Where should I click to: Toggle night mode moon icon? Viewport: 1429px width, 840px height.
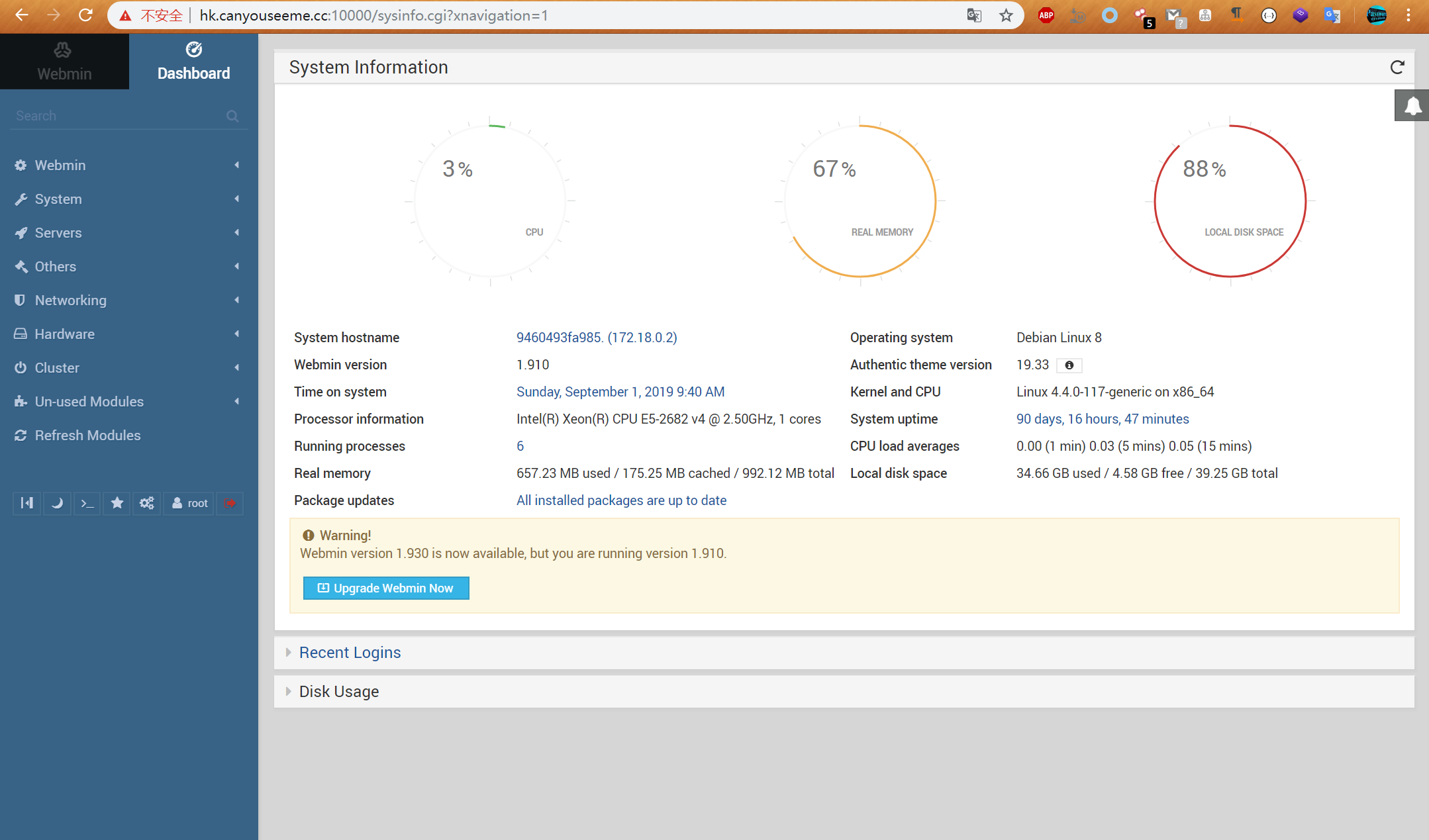[x=57, y=503]
